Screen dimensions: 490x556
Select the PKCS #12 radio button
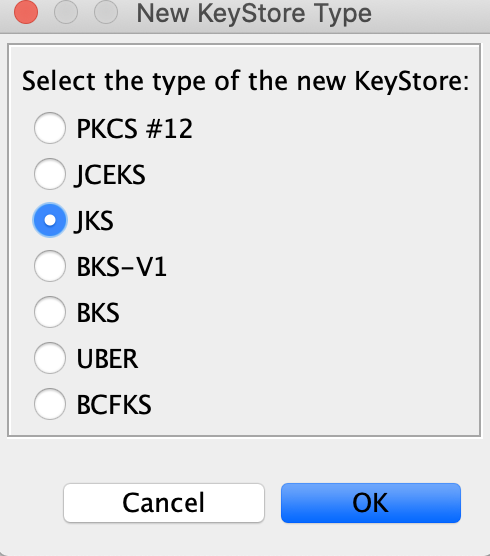click(50, 128)
